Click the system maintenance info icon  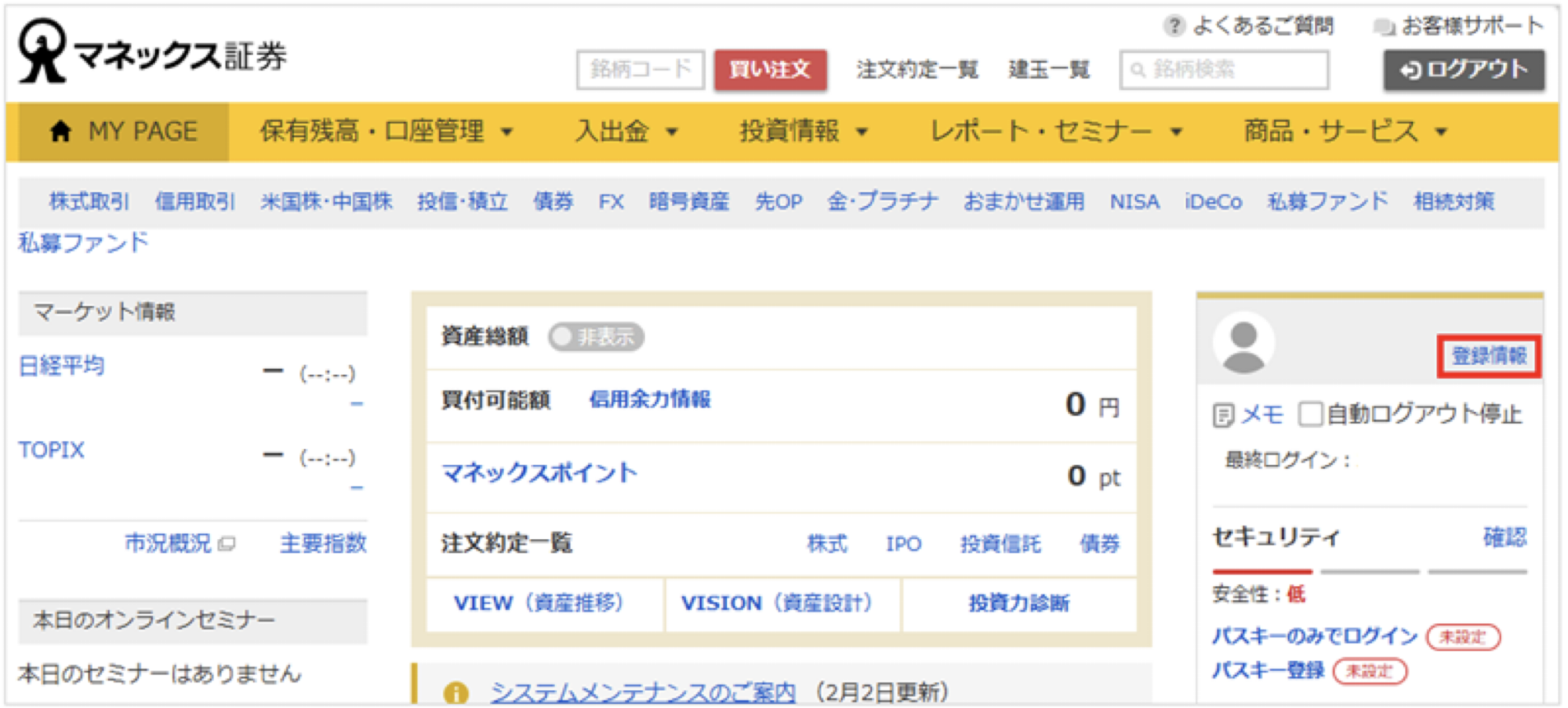coord(456,692)
